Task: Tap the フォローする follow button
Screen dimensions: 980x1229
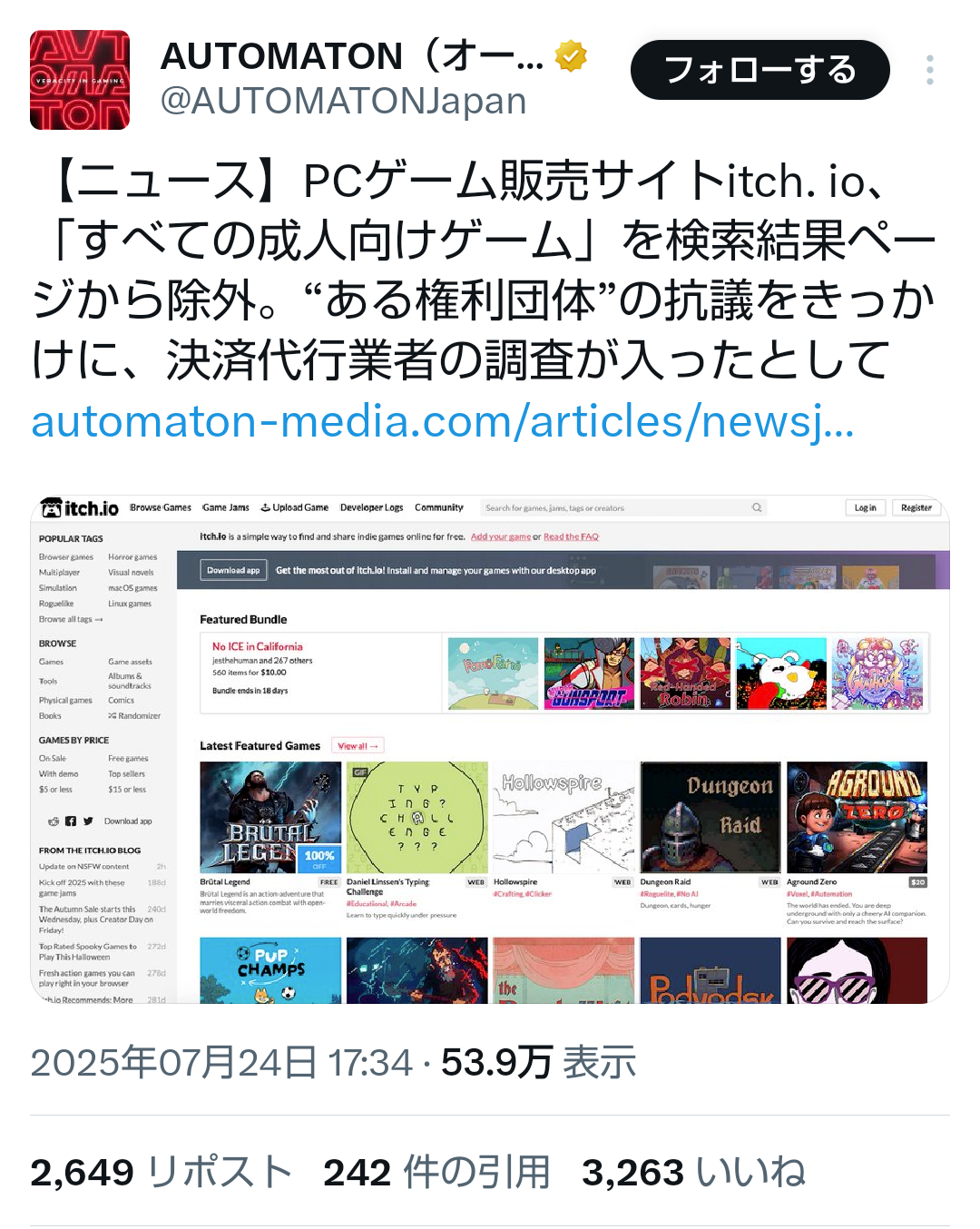Action: [x=760, y=70]
